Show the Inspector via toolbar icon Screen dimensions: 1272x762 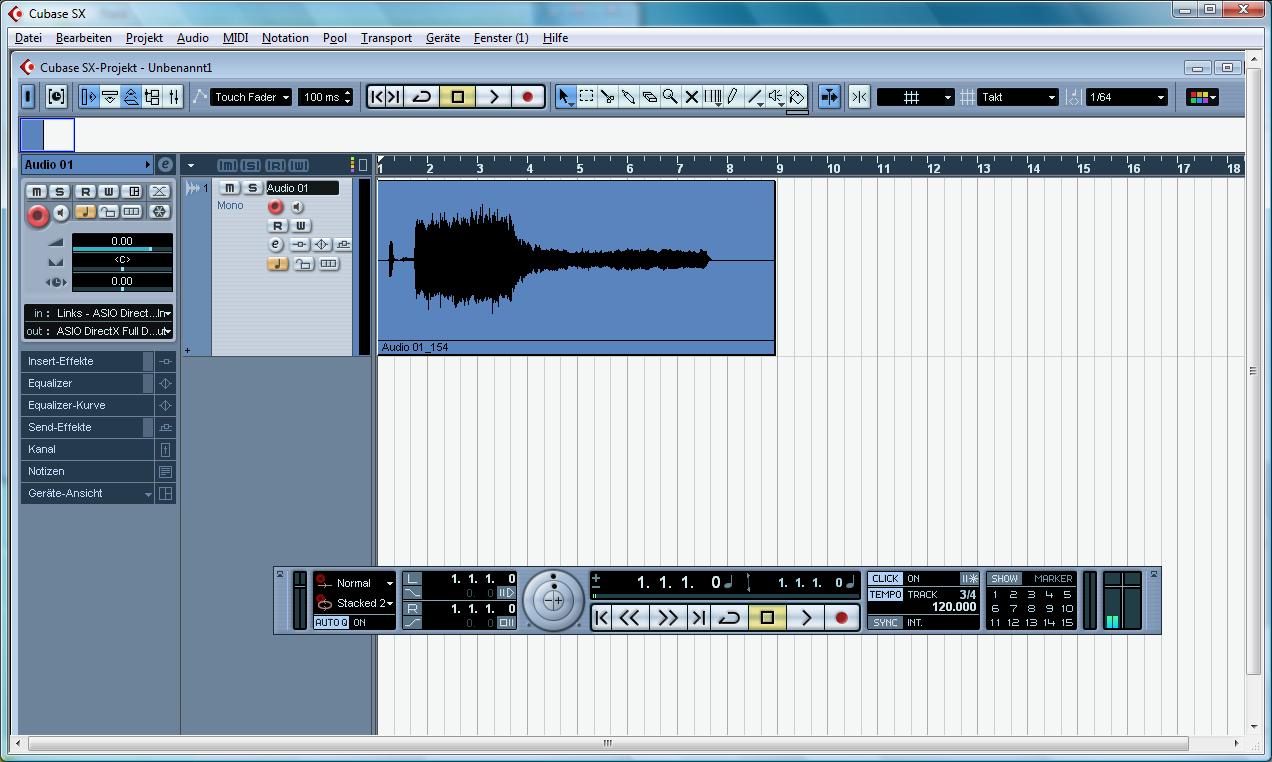[88, 97]
